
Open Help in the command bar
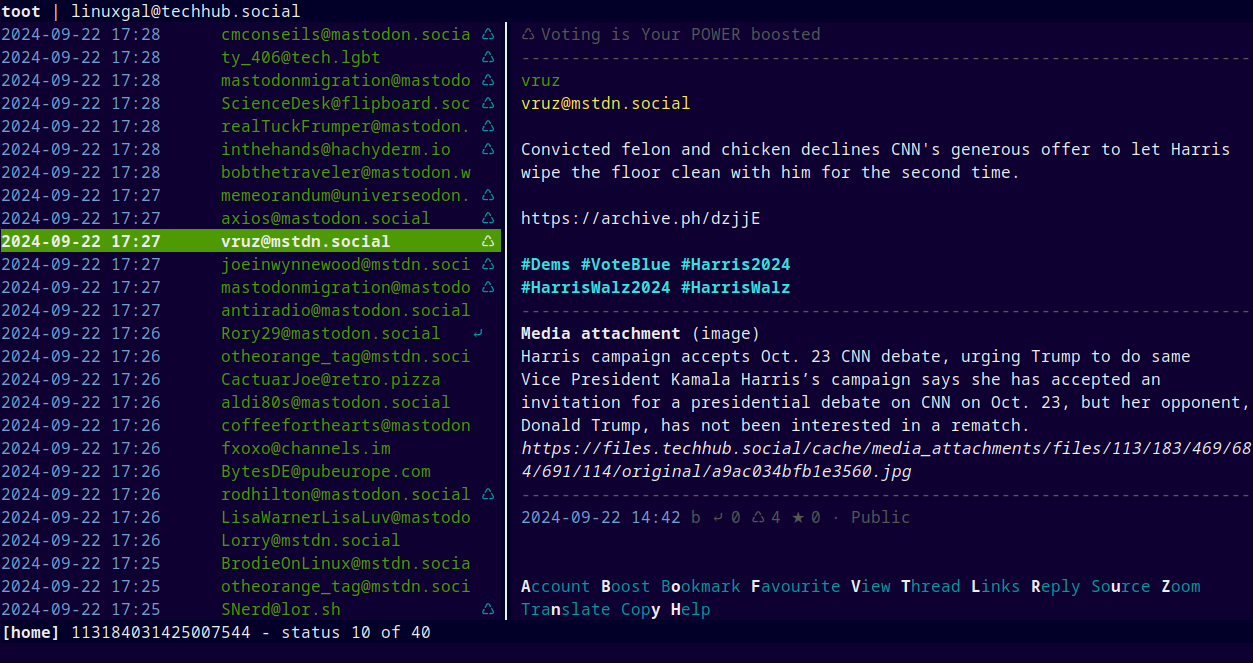point(690,609)
